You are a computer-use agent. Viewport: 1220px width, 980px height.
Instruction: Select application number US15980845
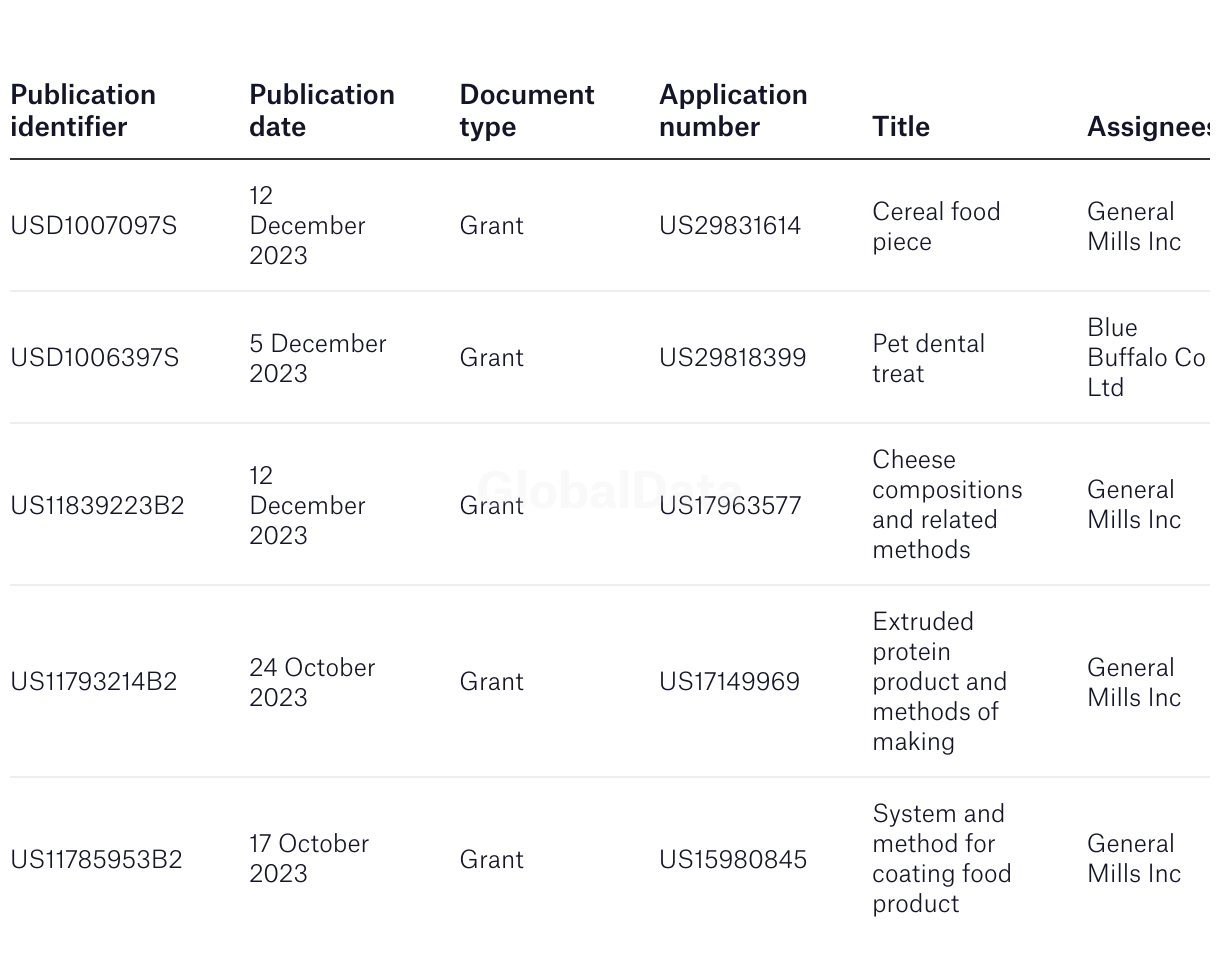point(733,860)
